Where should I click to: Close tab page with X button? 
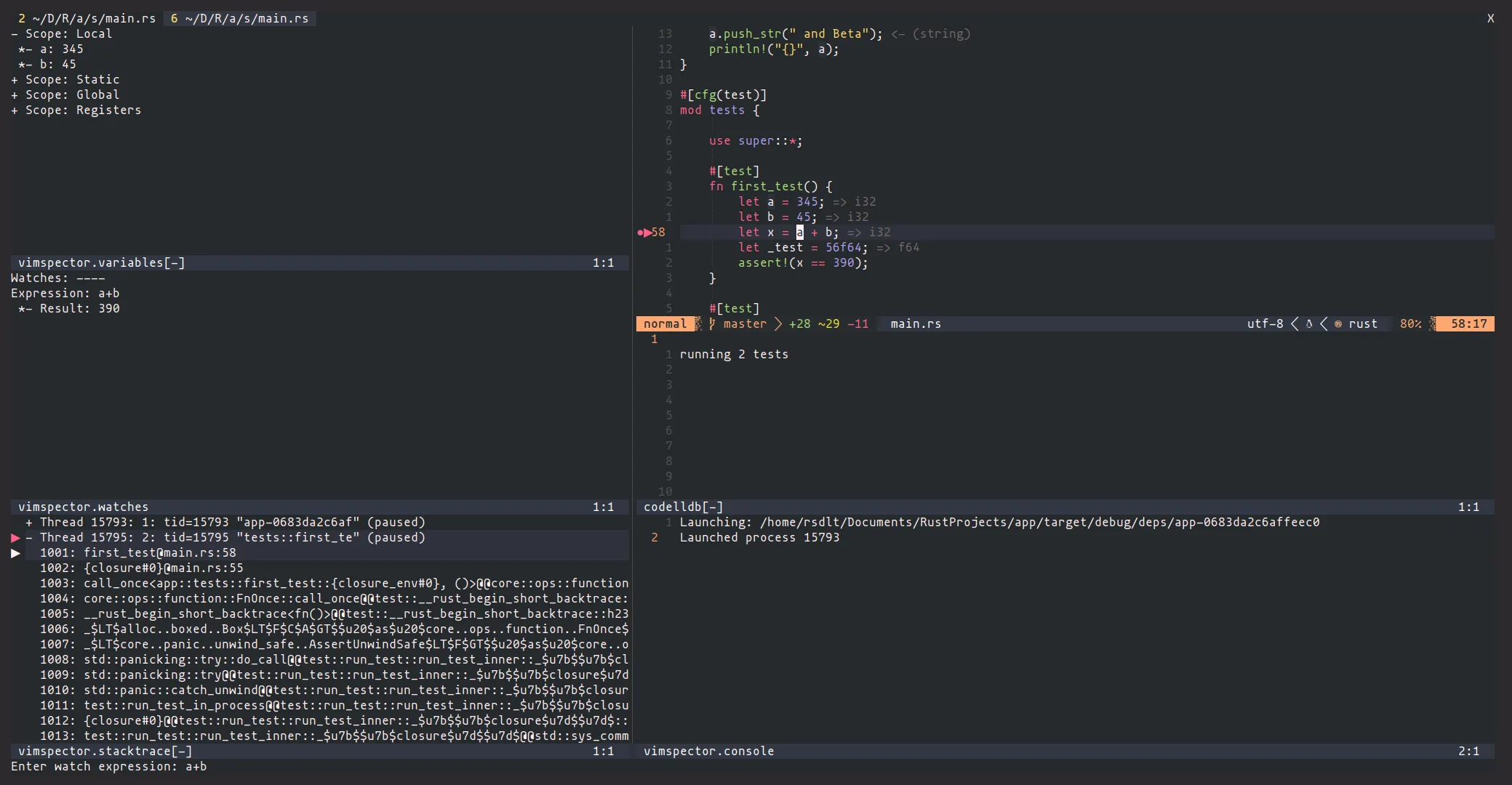point(1490,18)
